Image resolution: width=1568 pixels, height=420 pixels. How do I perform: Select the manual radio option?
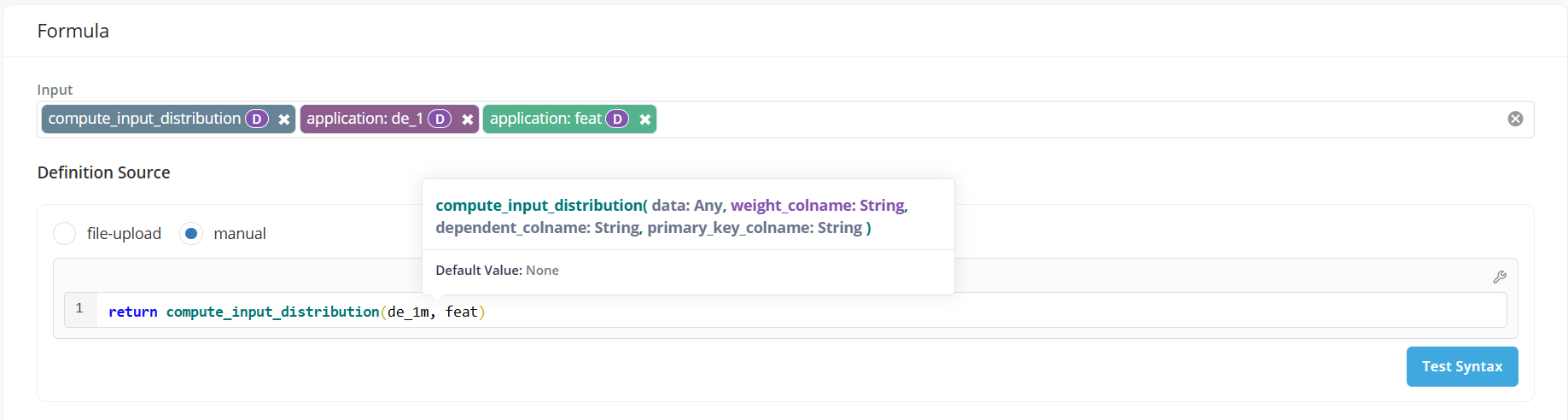(x=191, y=233)
